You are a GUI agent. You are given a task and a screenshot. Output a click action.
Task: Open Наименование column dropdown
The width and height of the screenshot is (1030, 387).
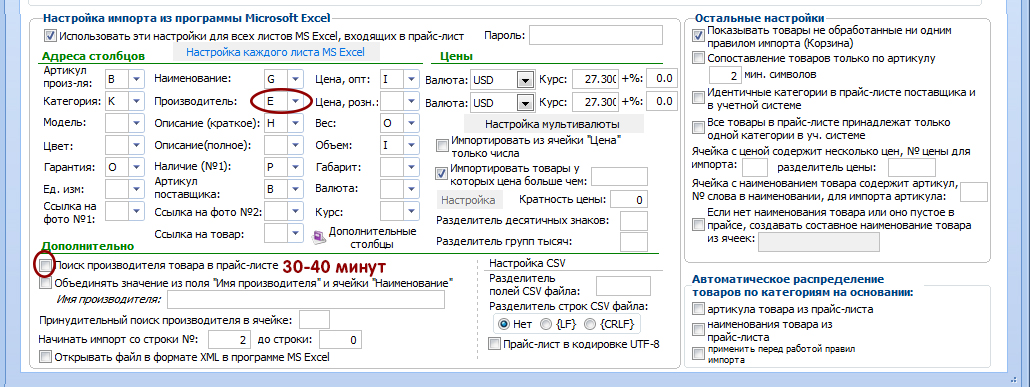tap(296, 80)
